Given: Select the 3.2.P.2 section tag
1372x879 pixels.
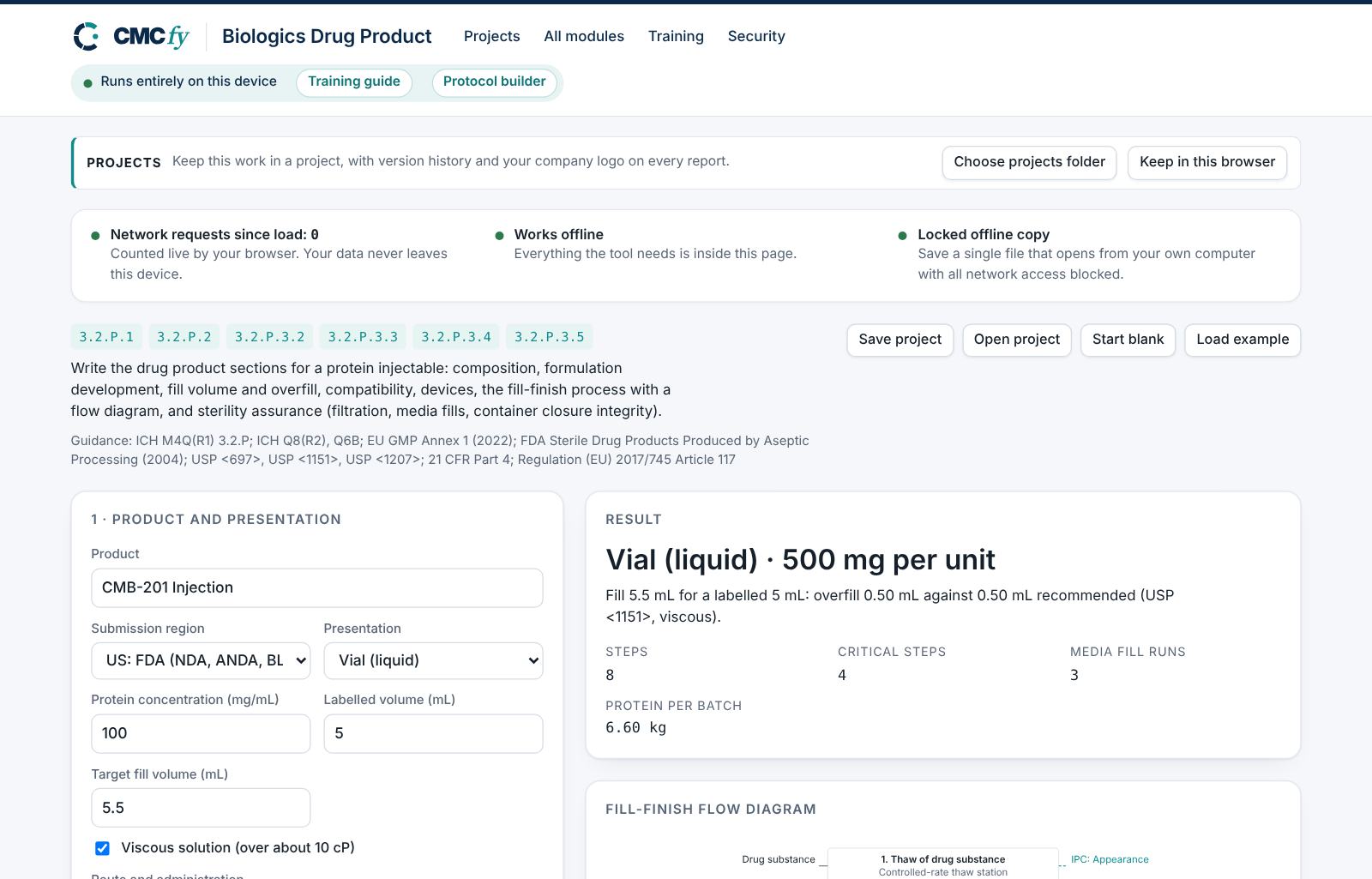Looking at the screenshot, I should [184, 337].
